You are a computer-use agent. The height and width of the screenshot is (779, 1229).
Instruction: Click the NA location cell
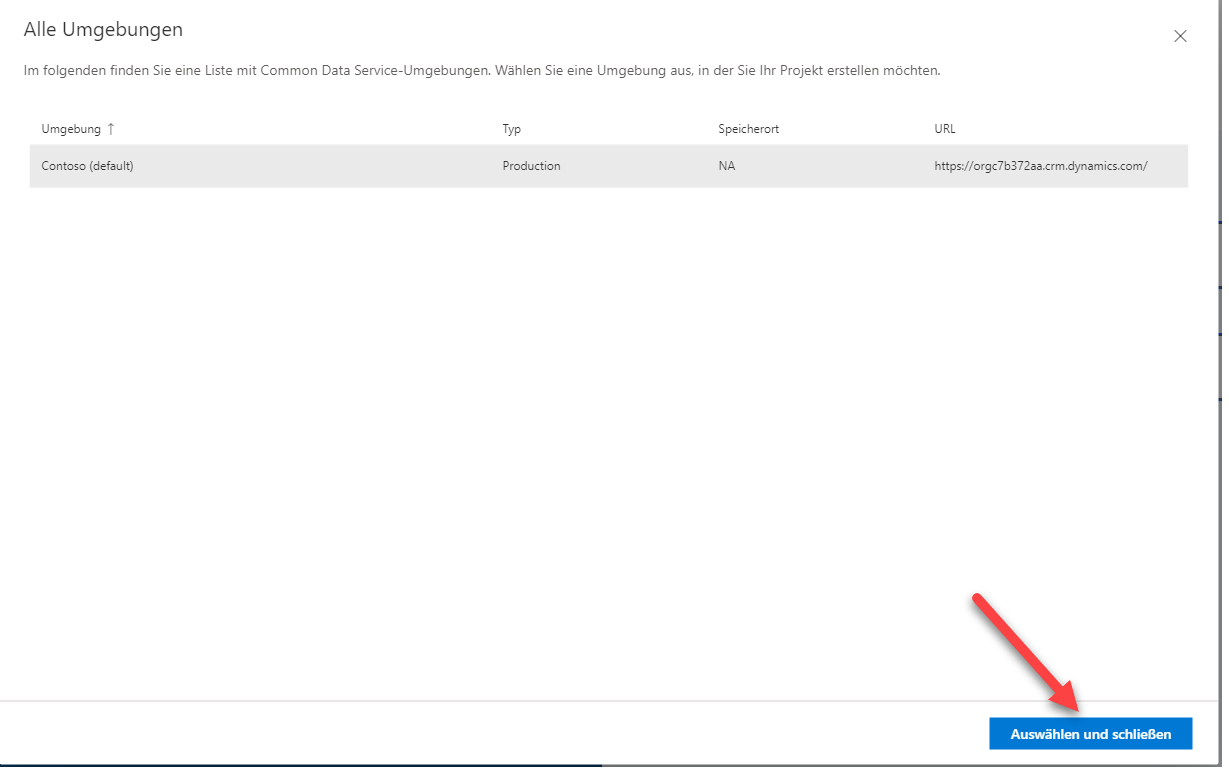tap(726, 166)
